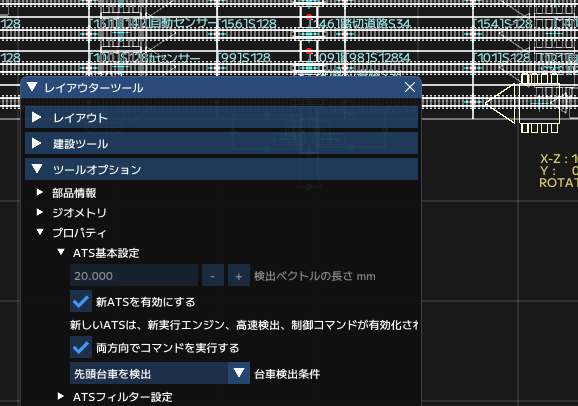Click the 検出ベクトルの長さ value field
This screenshot has height=406, width=578.
(134, 275)
